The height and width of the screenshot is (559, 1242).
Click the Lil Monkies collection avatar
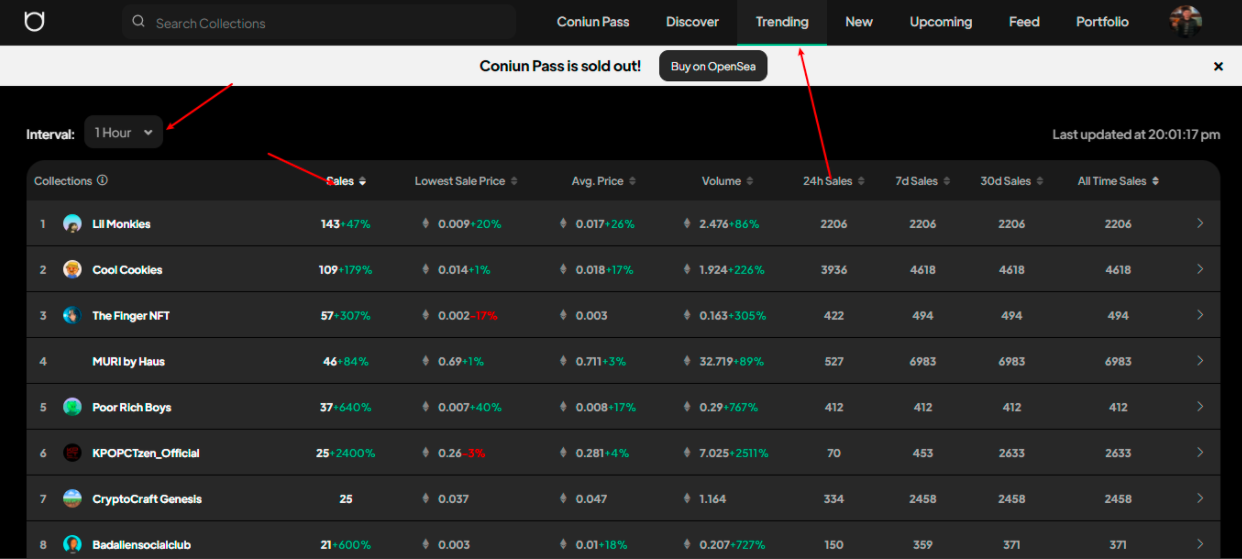pyautogui.click(x=72, y=224)
